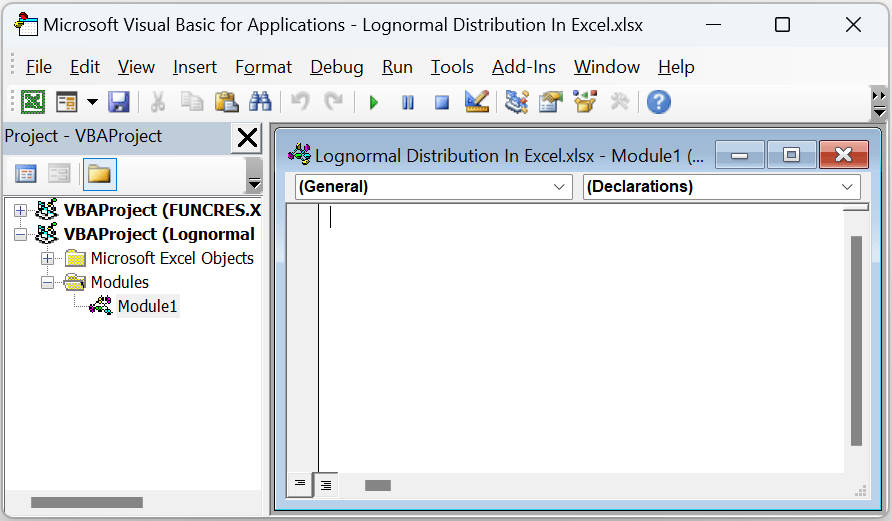Open the Help menu
Image resolution: width=892 pixels, height=521 pixels.
point(676,67)
